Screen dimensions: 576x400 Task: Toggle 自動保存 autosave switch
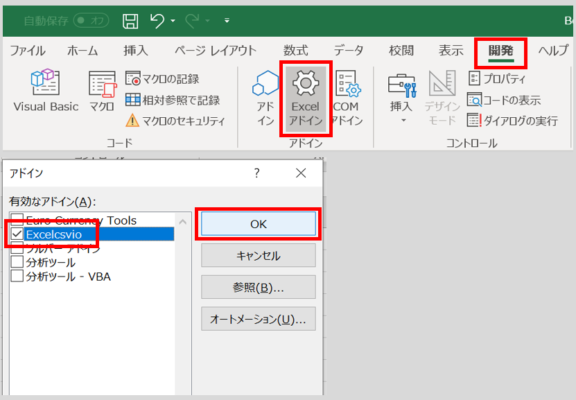(x=91, y=21)
